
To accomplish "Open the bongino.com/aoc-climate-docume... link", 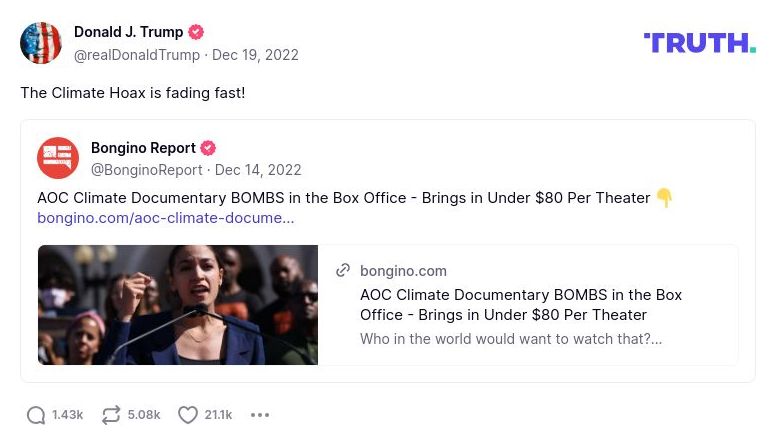I will click(x=166, y=218).
